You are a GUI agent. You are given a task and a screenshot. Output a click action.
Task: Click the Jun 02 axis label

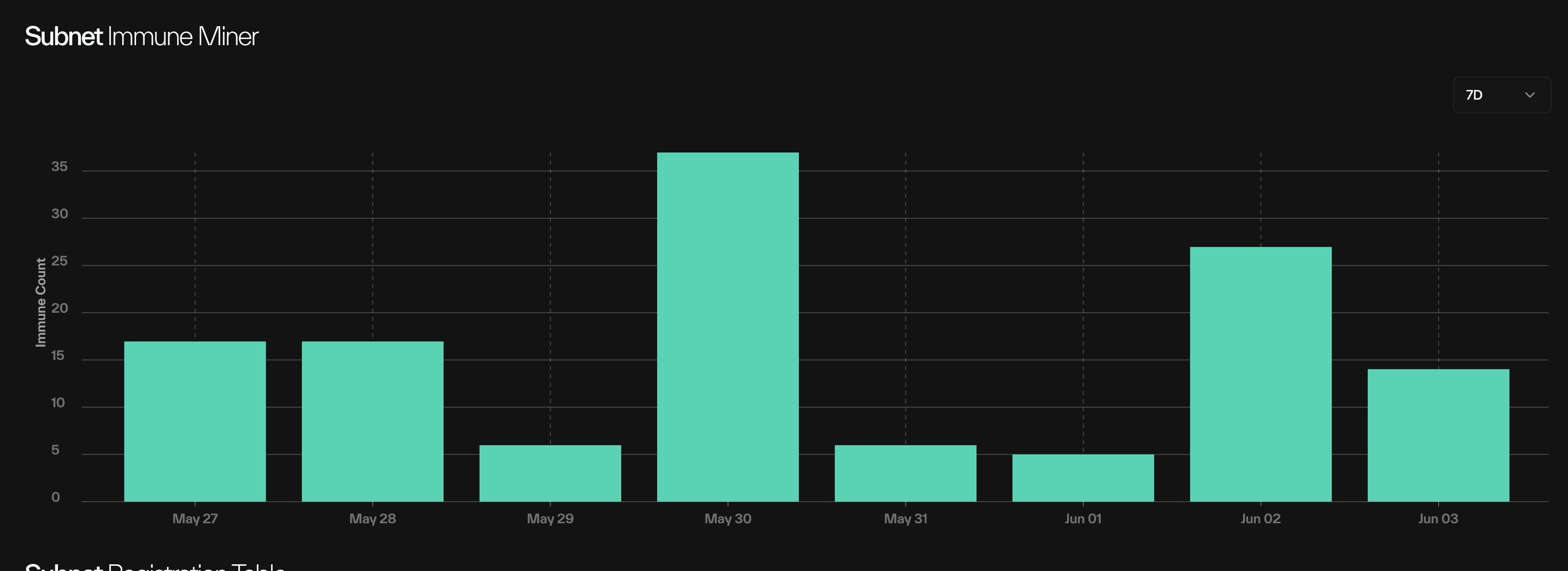pyautogui.click(x=1260, y=519)
